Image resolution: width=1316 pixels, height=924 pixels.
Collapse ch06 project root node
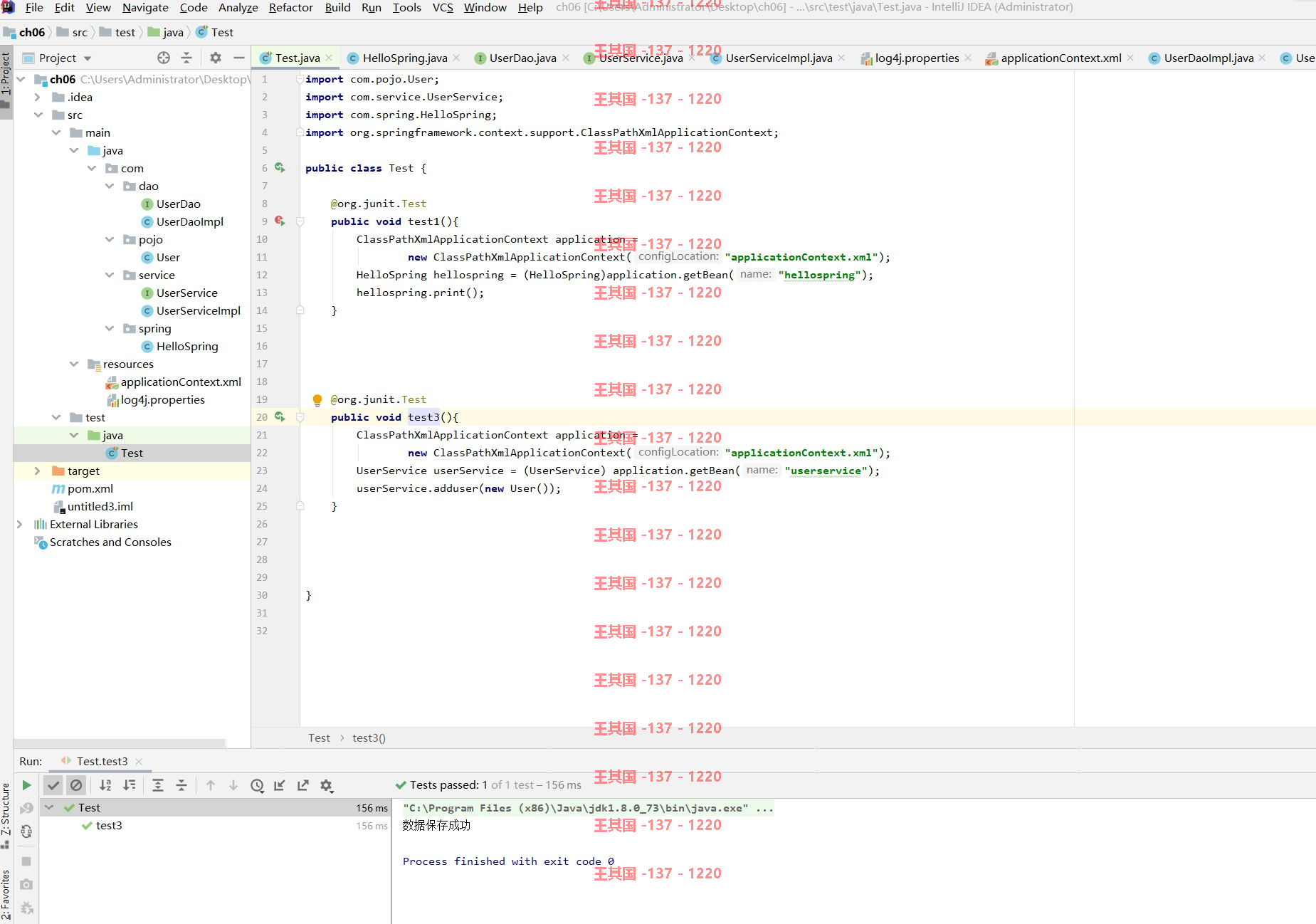click(21, 79)
